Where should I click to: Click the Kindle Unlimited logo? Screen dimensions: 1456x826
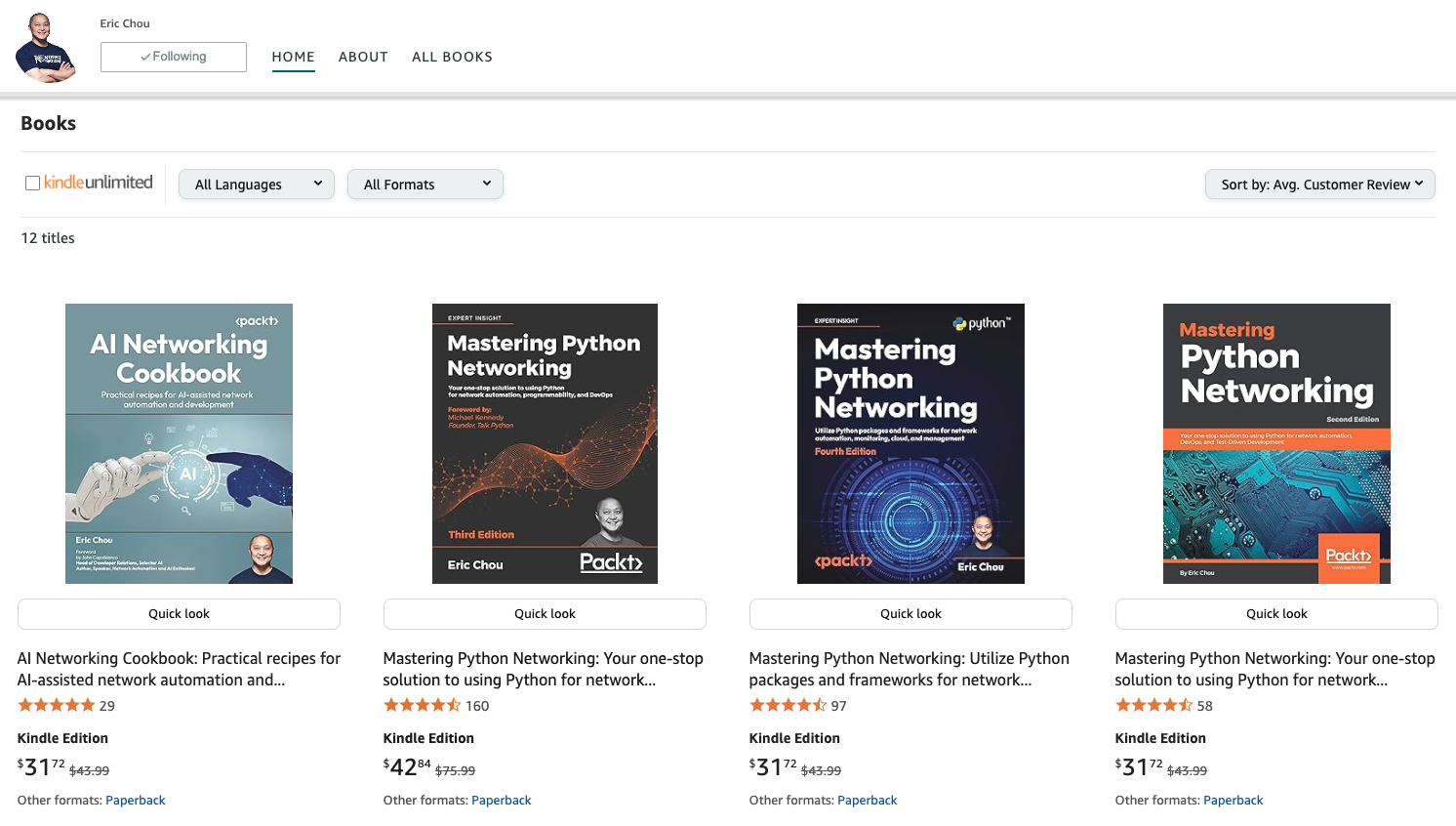(99, 183)
